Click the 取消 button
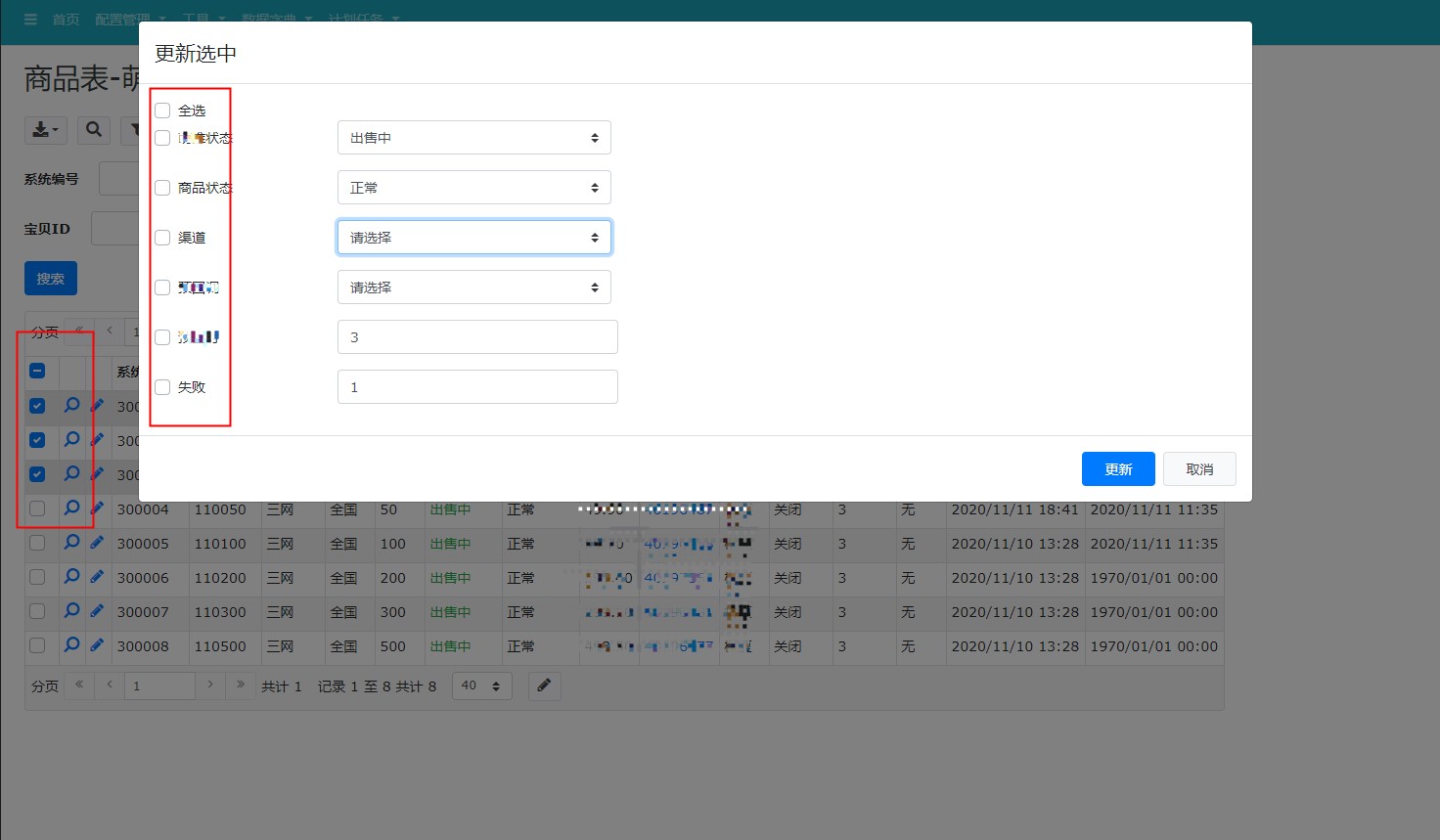The image size is (1440, 840). (x=1199, y=469)
